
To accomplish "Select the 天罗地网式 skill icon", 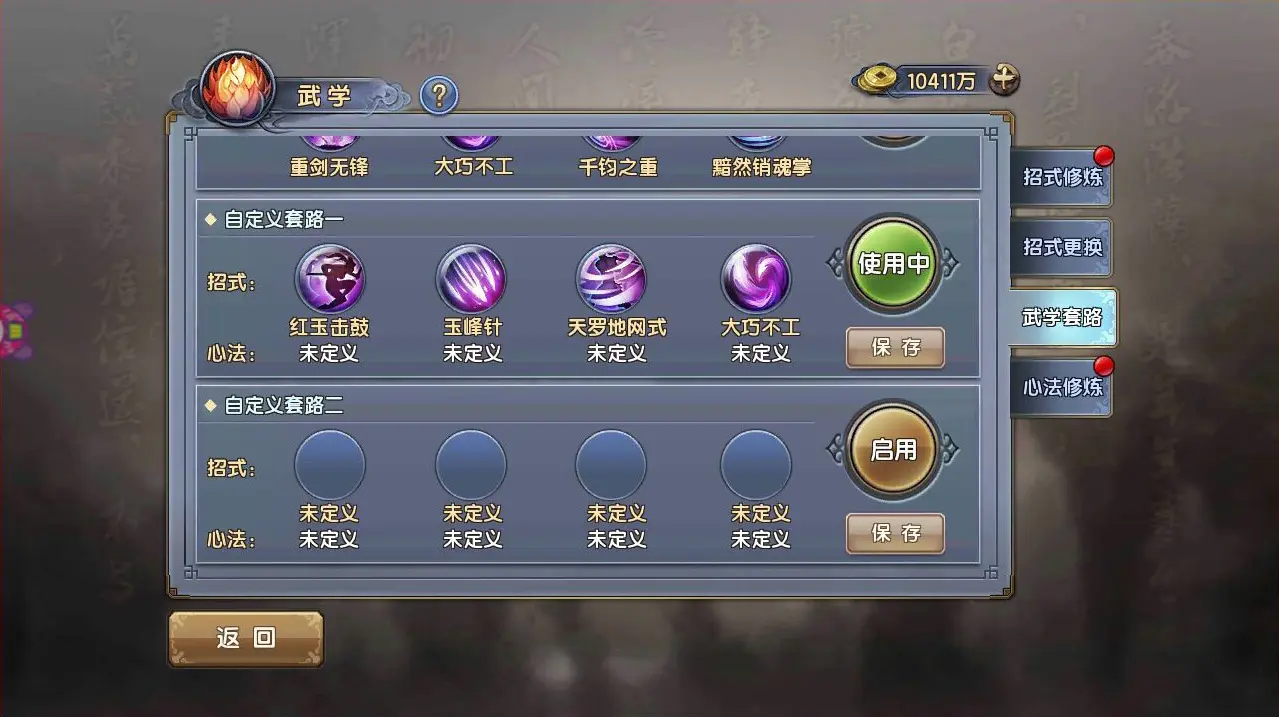I will (611, 279).
